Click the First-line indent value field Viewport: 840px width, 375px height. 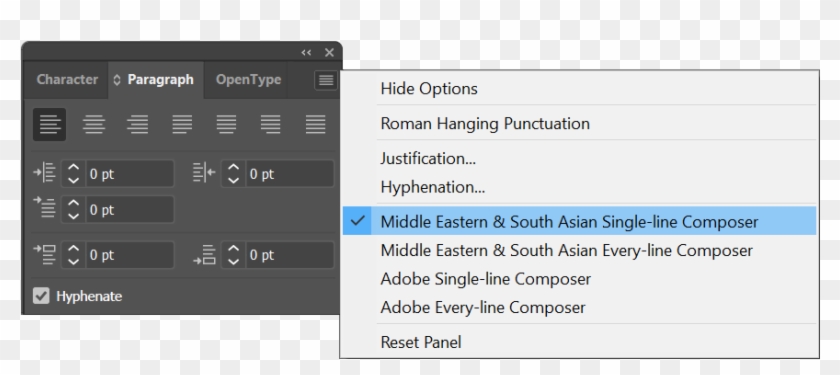pyautogui.click(x=130, y=209)
